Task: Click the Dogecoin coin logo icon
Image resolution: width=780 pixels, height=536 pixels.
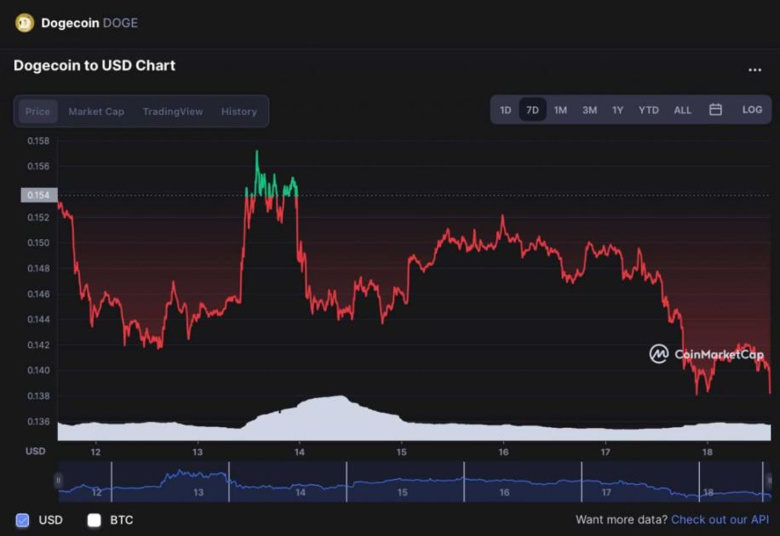Action: [x=24, y=23]
